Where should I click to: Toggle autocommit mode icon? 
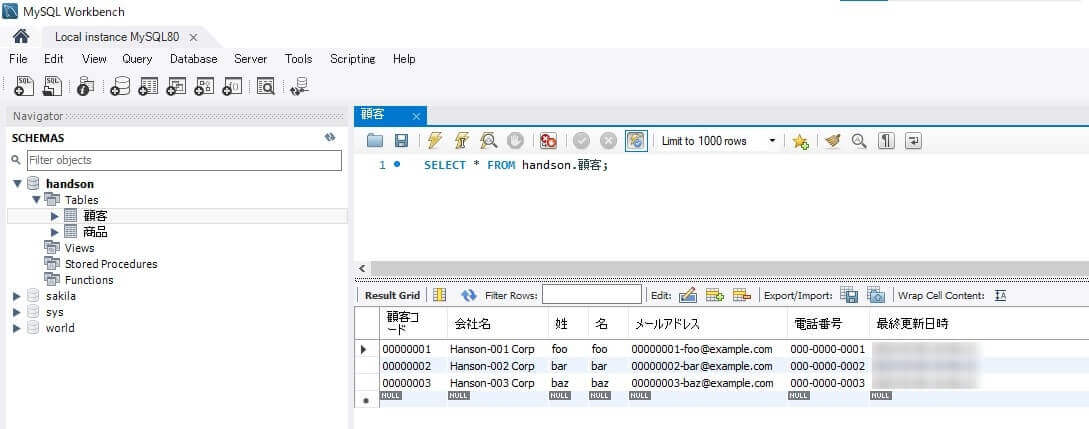pyautogui.click(x=635, y=141)
